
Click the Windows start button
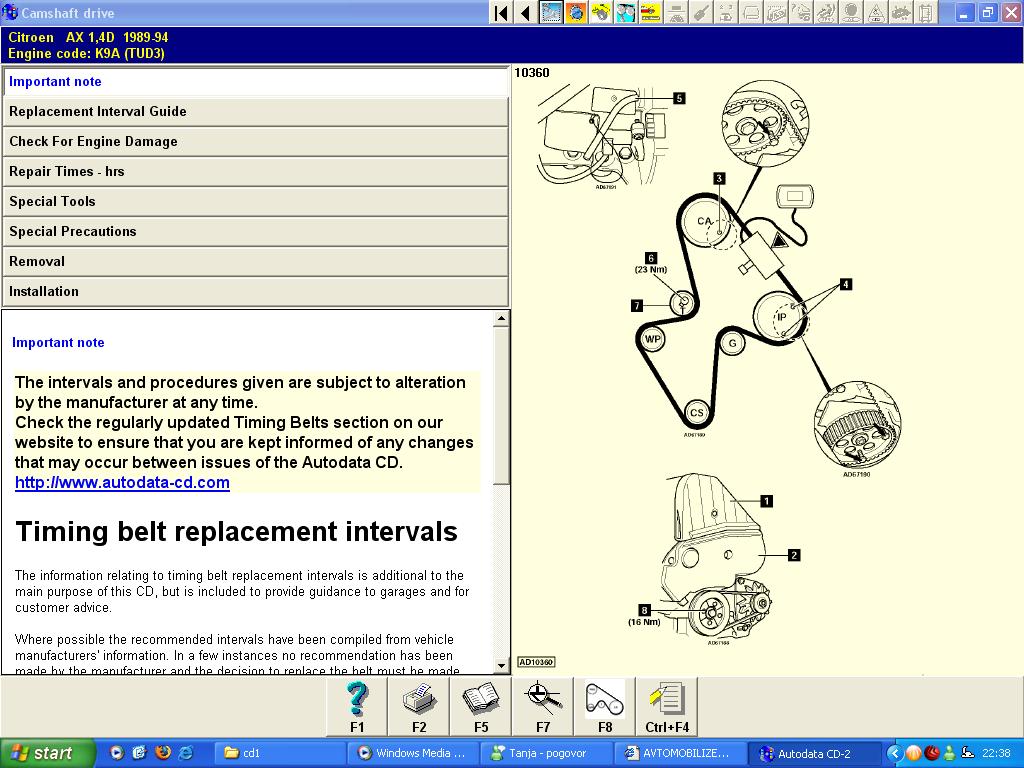click(47, 753)
